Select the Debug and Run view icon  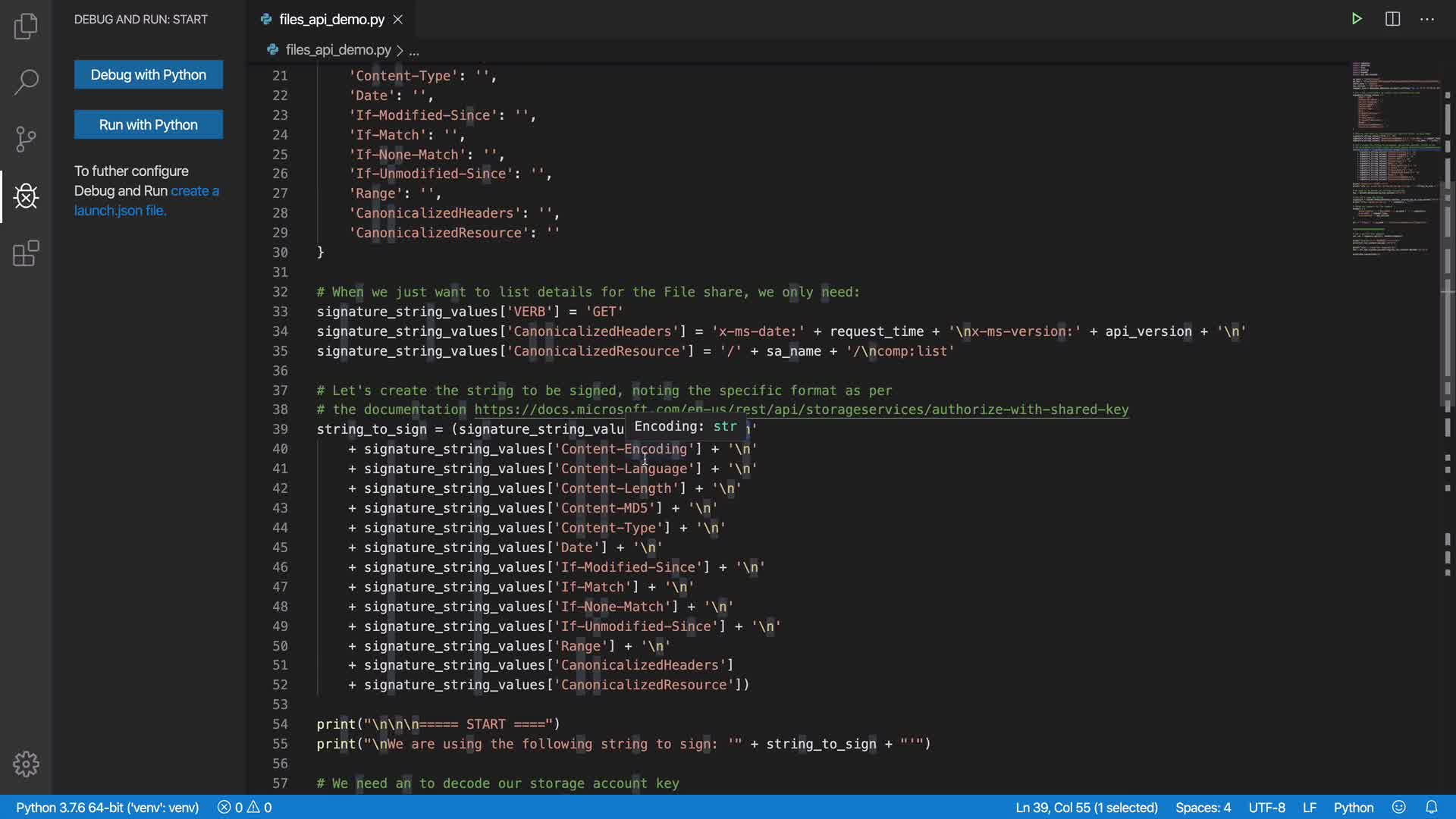(26, 196)
